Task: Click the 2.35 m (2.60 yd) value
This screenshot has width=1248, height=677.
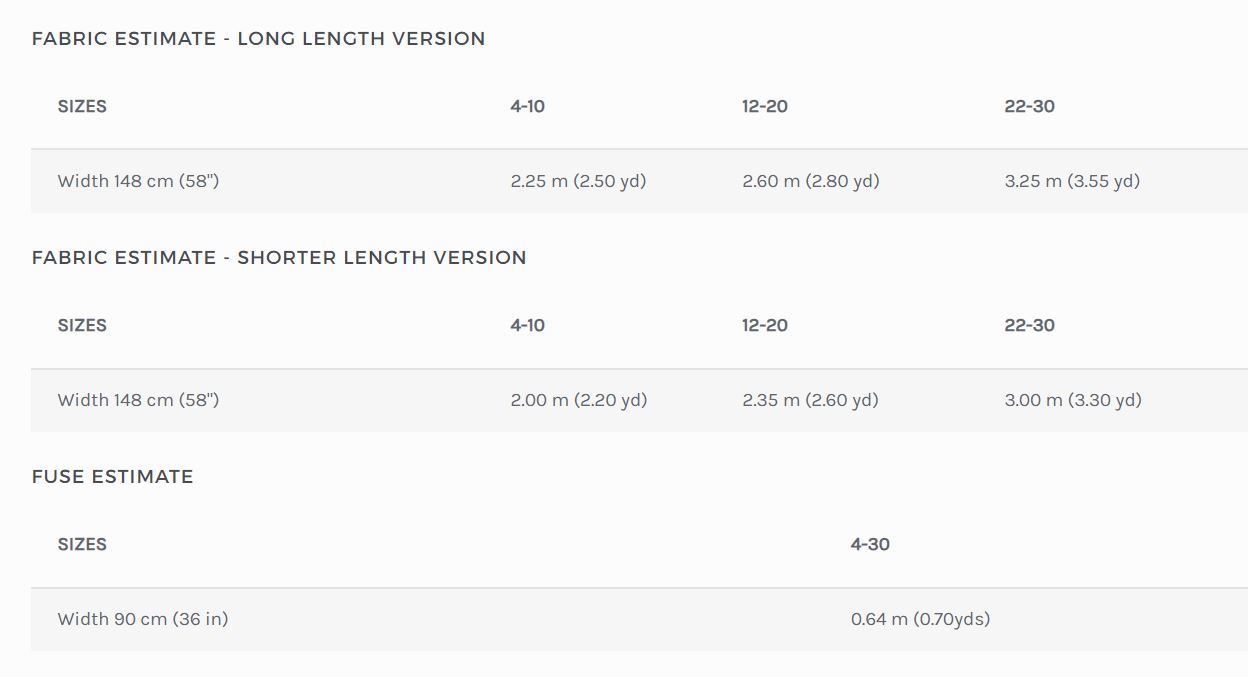Action: pos(810,400)
